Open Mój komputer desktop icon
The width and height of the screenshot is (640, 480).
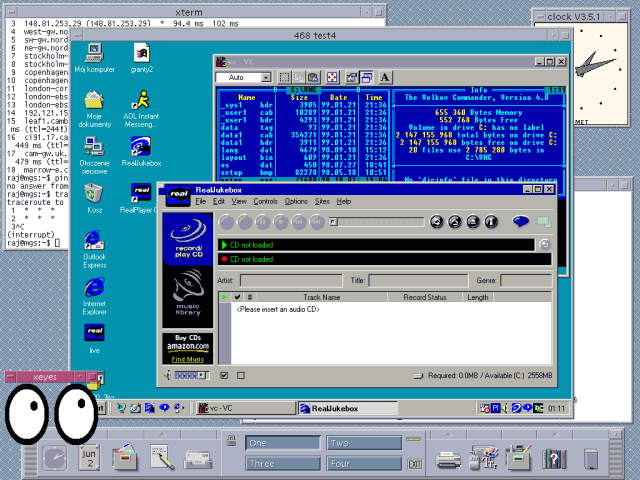(x=95, y=58)
